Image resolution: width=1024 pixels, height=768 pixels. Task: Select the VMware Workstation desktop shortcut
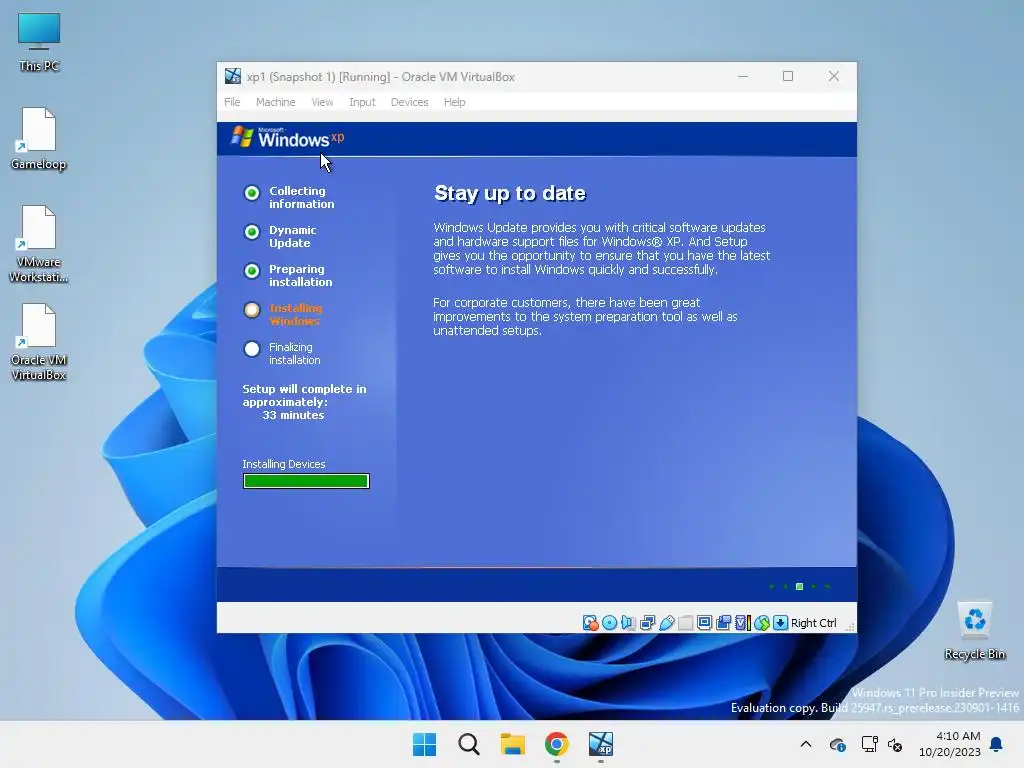click(x=39, y=244)
